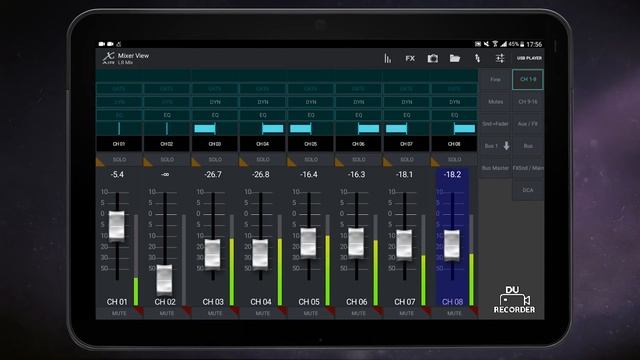Open the folder icon in the toolbar
Viewport: 640px width, 360px height.
455,58
